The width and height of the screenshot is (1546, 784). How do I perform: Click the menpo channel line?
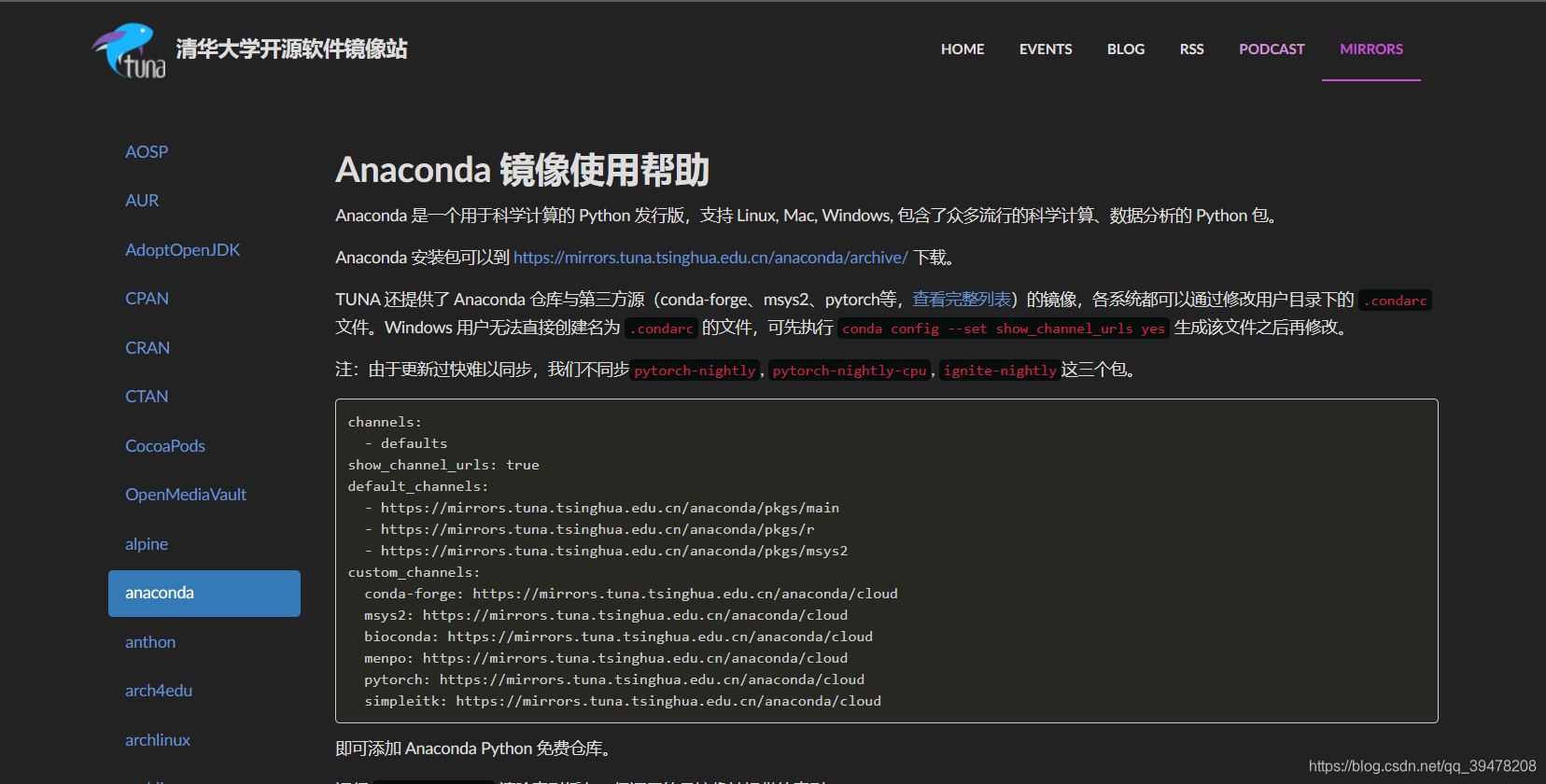pyautogui.click(x=606, y=658)
